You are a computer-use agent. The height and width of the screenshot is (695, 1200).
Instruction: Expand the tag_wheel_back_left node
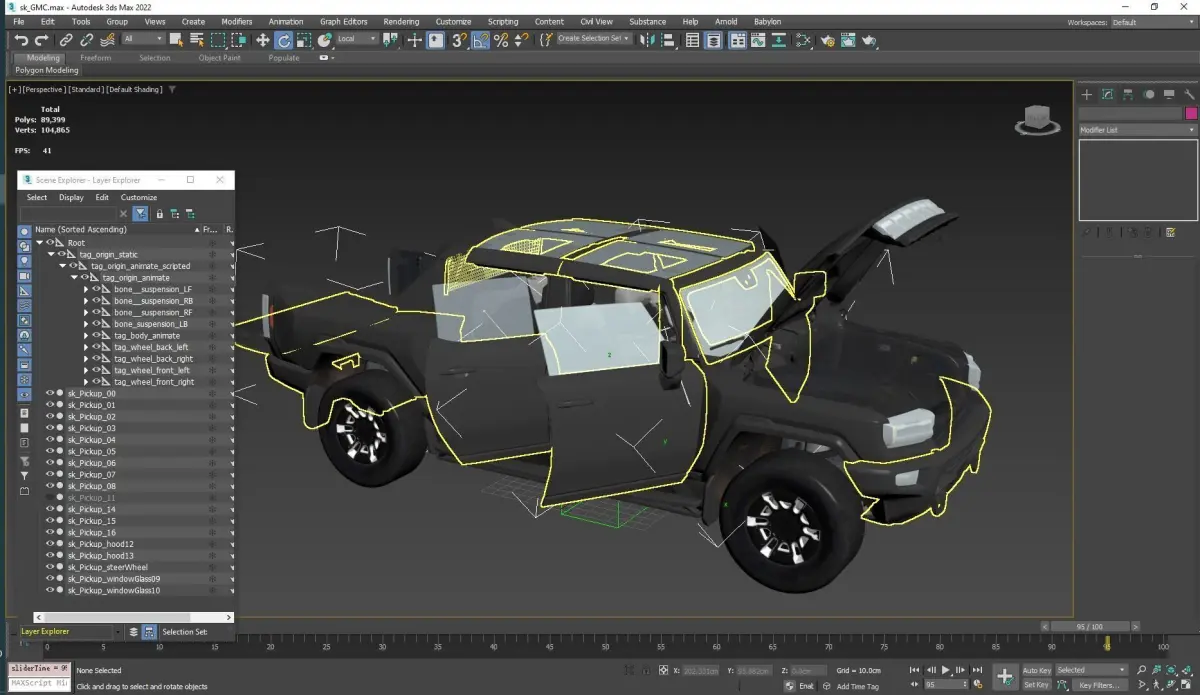tap(86, 347)
